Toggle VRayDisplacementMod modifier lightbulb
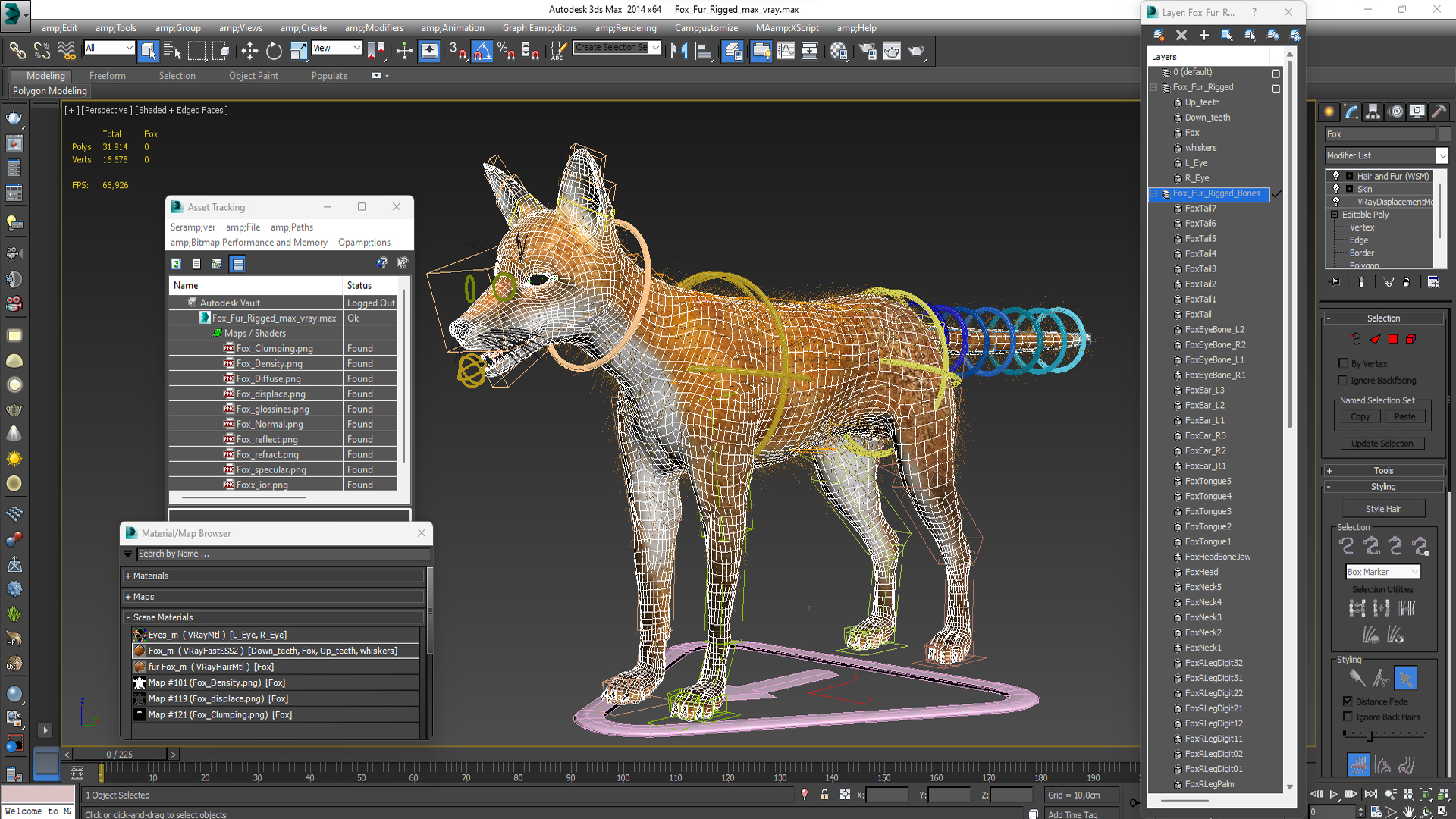The image size is (1456, 819). (x=1336, y=202)
